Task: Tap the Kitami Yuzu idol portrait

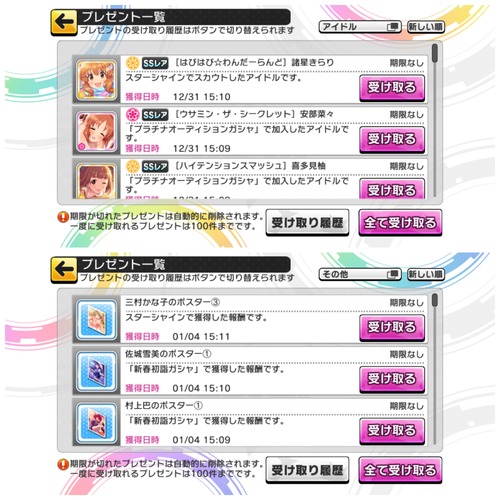Action: point(96,181)
